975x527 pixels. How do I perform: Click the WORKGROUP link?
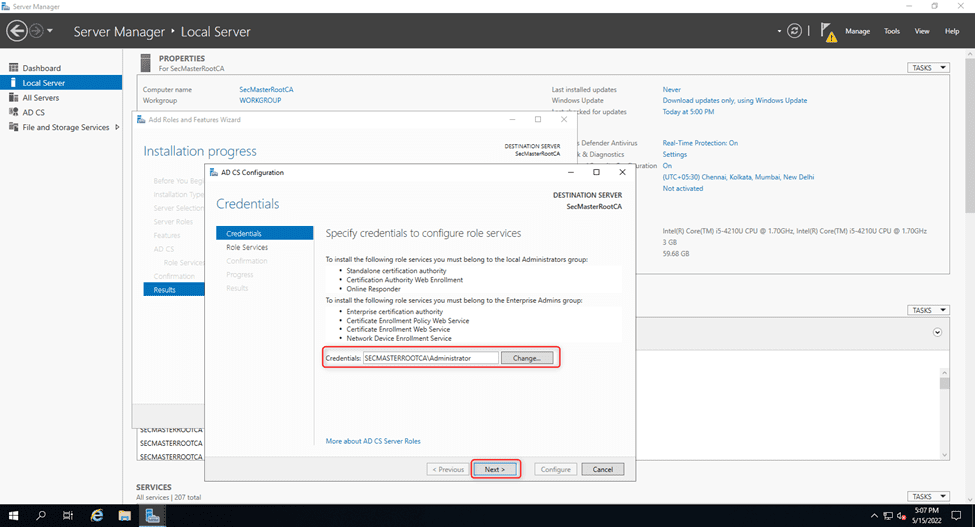pos(260,100)
